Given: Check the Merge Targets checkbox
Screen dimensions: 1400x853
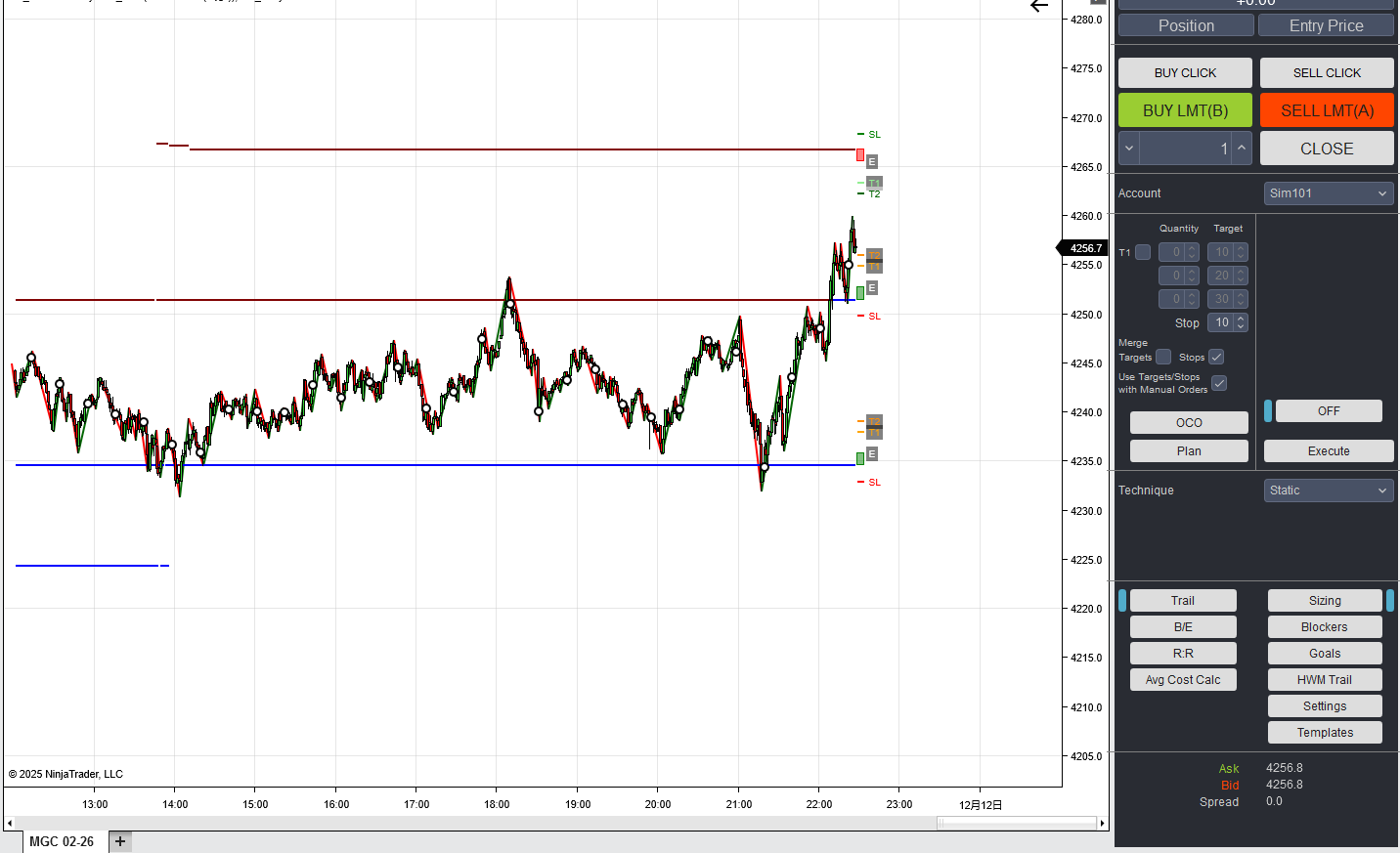Looking at the screenshot, I should tap(1163, 357).
